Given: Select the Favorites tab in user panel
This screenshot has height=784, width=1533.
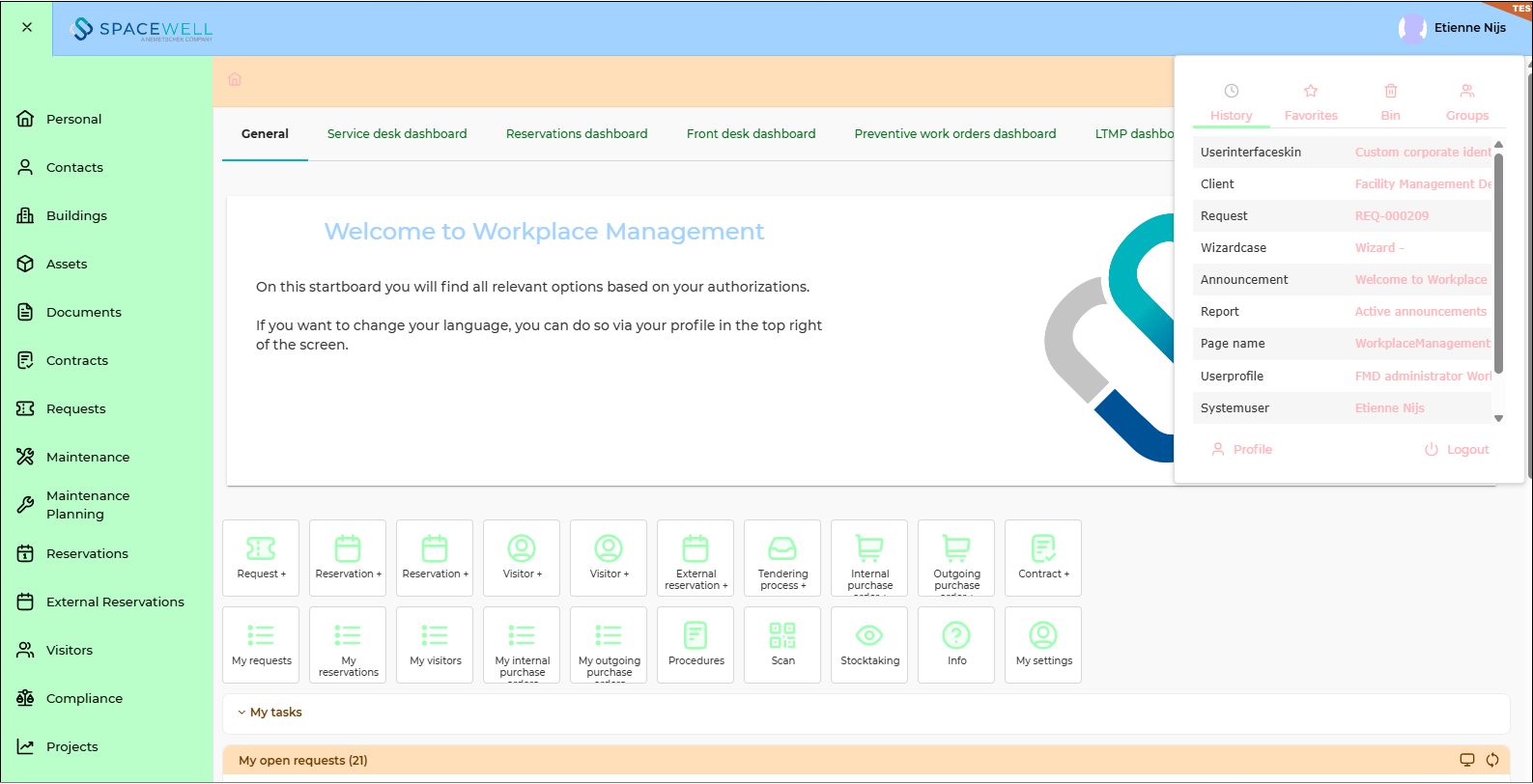Looking at the screenshot, I should (1311, 103).
